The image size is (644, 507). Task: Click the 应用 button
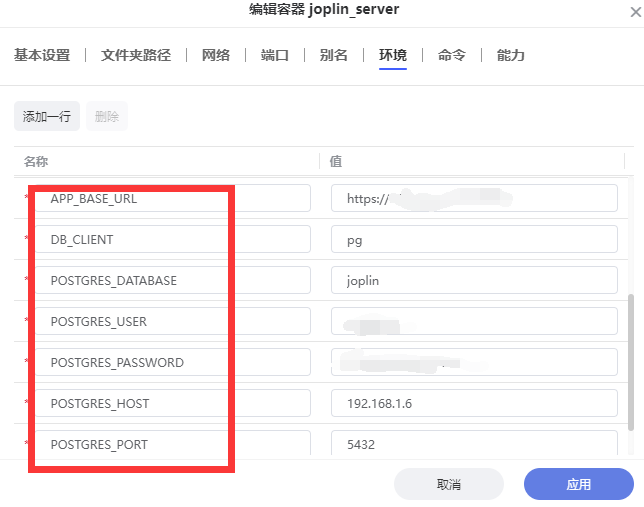tap(579, 484)
